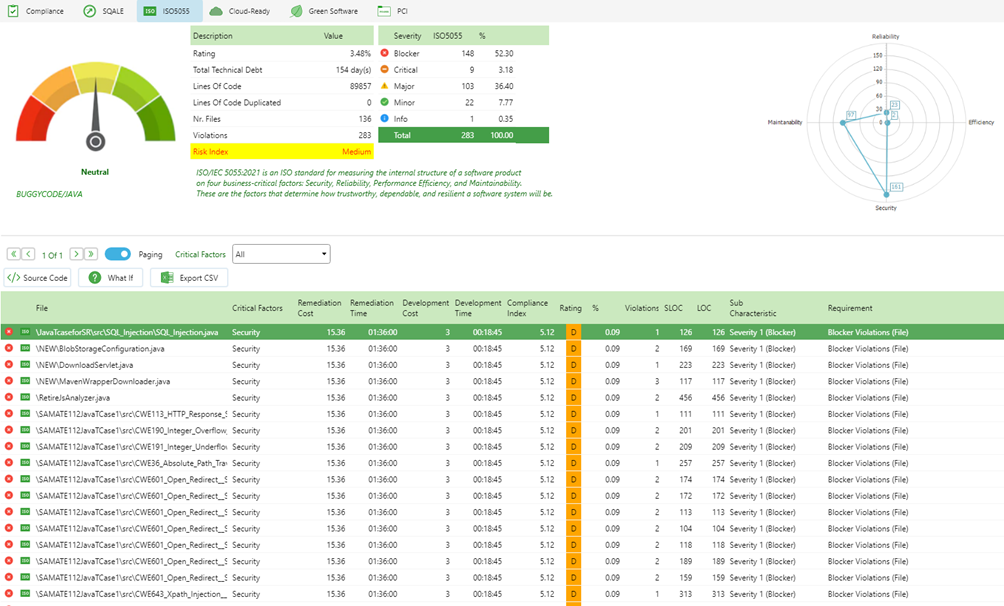
Task: Switch to the ISO5055 tab
Action: pyautogui.click(x=168, y=13)
